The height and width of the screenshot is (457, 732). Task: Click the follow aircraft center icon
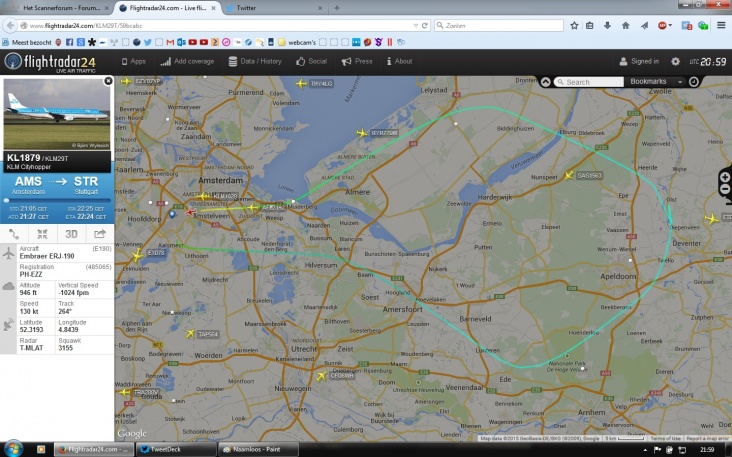(x=42, y=234)
